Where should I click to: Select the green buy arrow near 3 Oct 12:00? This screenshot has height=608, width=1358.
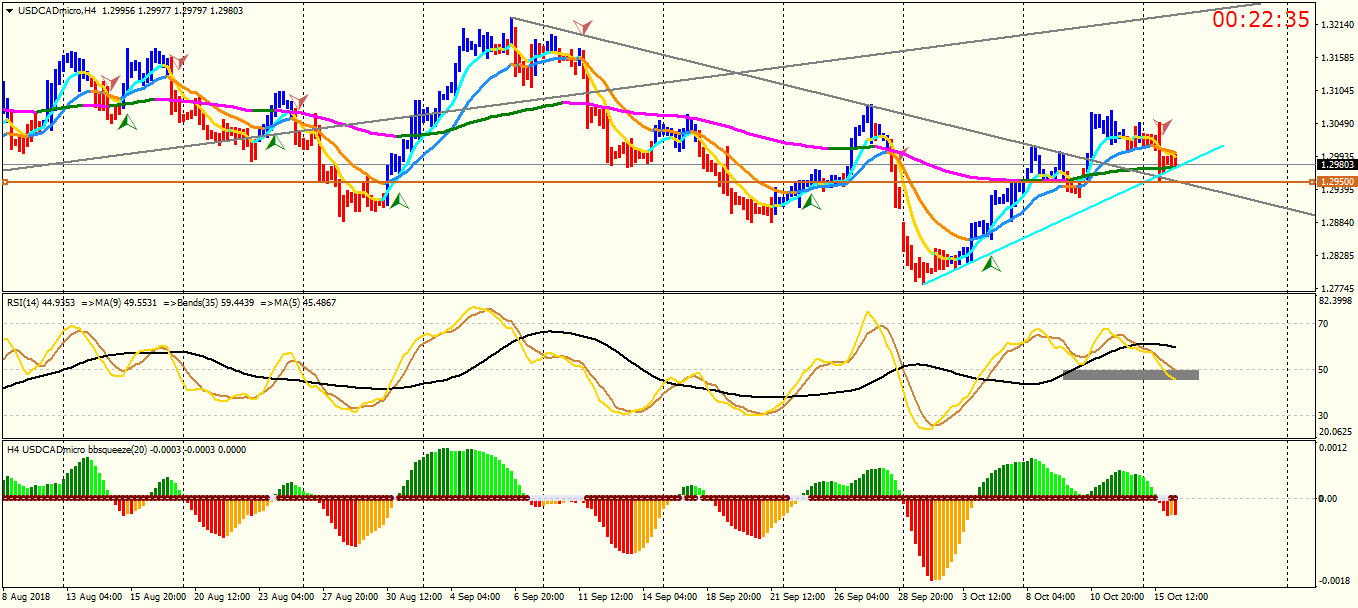tap(991, 264)
